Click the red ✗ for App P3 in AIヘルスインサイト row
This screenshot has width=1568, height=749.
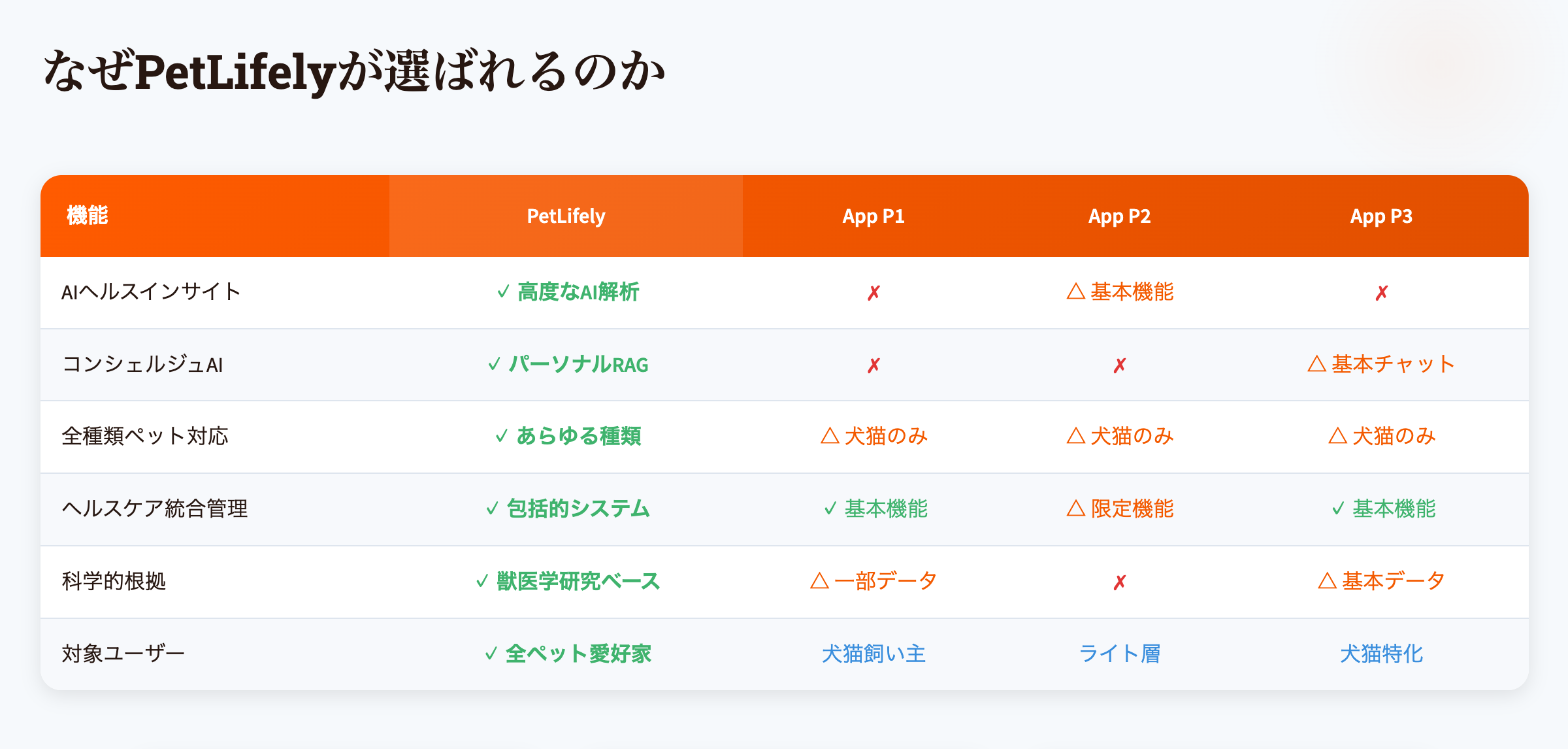pos(1381,293)
